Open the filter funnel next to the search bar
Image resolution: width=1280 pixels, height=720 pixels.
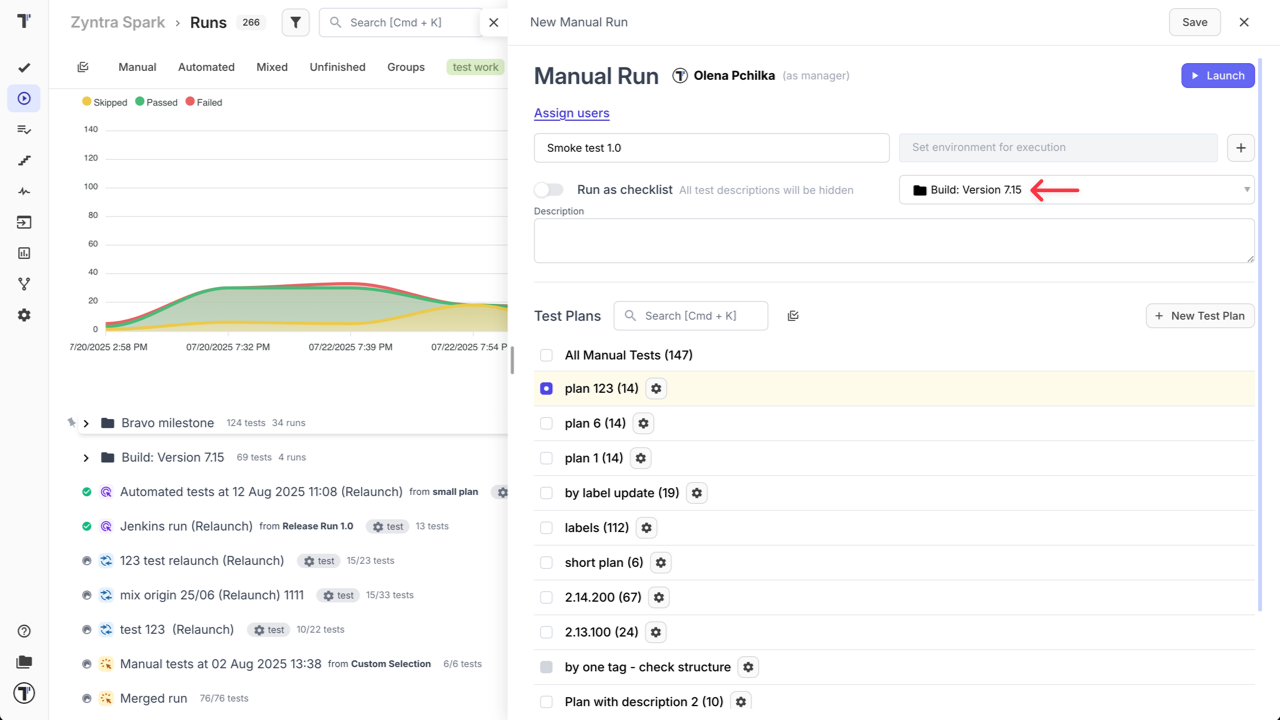coord(295,21)
